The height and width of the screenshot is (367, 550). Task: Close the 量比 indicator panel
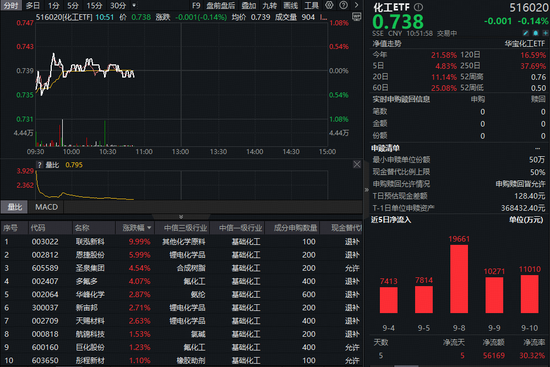357,164
